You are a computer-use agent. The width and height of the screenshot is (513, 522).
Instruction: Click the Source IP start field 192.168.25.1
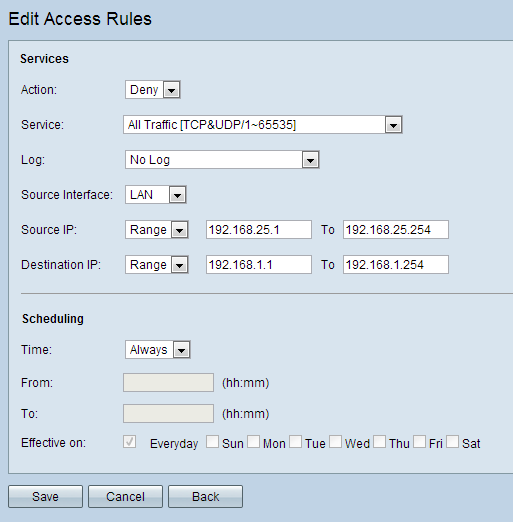click(259, 230)
